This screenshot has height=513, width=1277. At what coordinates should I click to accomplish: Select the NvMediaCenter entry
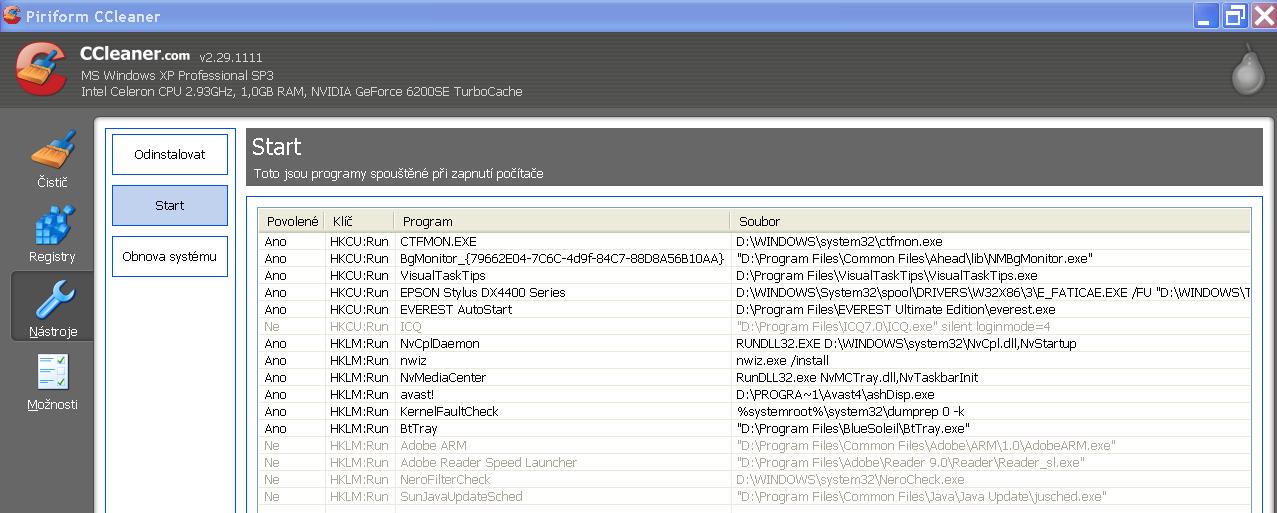(x=754, y=377)
